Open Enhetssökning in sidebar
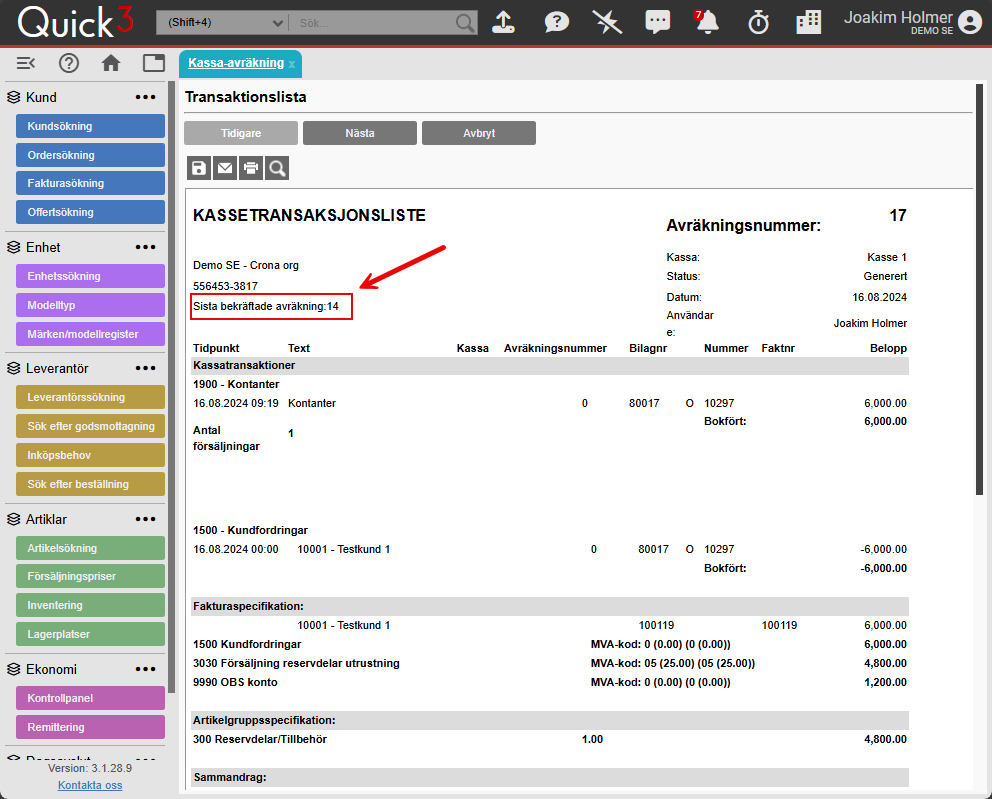This screenshot has width=992, height=799. (90, 276)
